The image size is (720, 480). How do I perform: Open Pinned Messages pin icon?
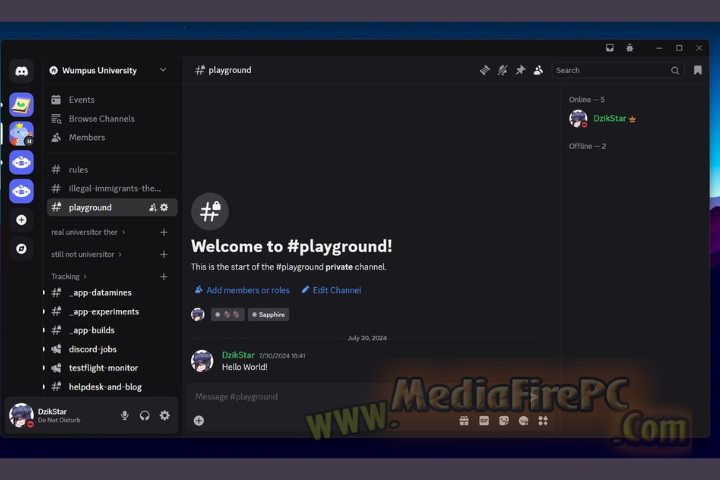coord(520,70)
